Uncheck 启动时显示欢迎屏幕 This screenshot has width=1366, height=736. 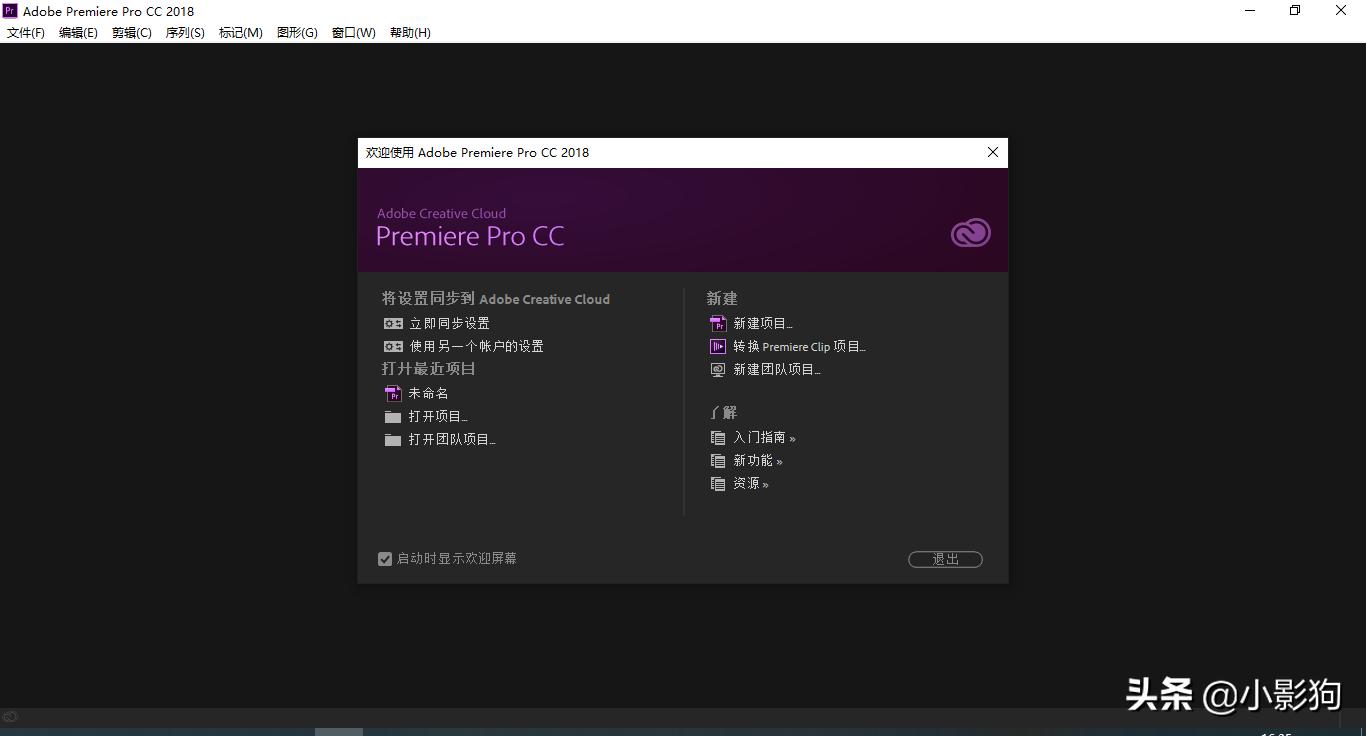pos(385,558)
